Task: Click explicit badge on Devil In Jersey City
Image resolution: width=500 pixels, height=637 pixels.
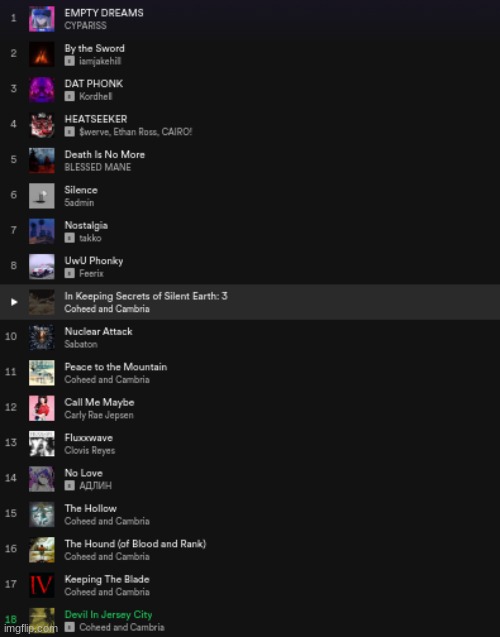Action: click(x=69, y=627)
